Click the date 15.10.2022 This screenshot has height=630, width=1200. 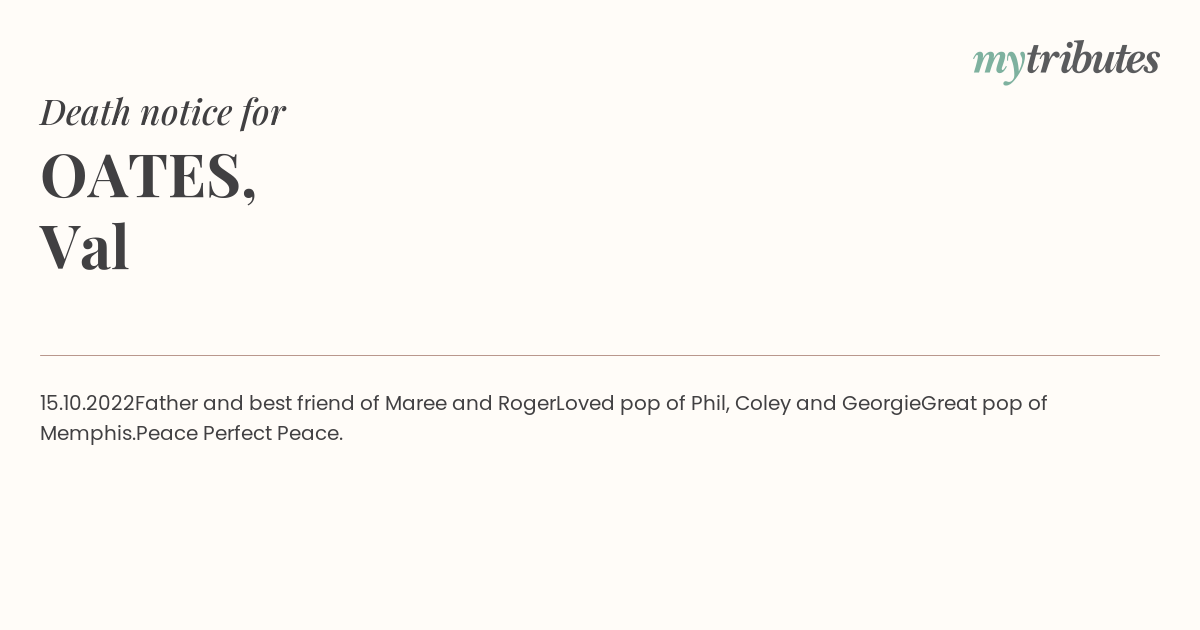[x=87, y=403]
